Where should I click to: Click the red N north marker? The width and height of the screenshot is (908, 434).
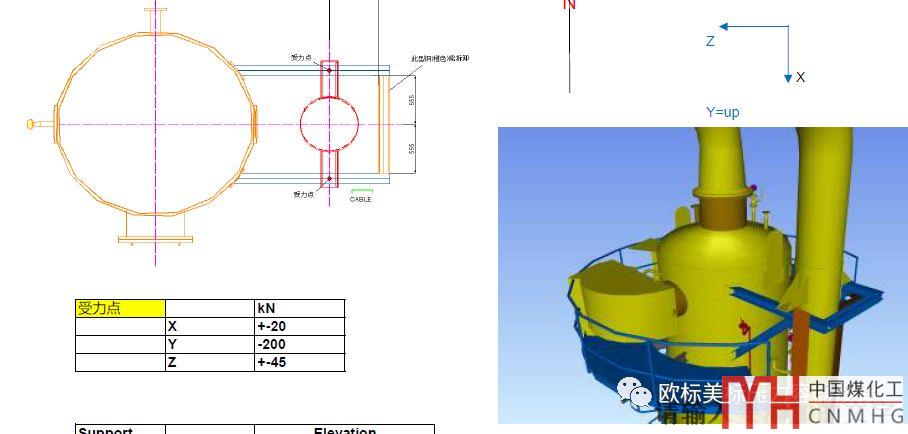569,5
